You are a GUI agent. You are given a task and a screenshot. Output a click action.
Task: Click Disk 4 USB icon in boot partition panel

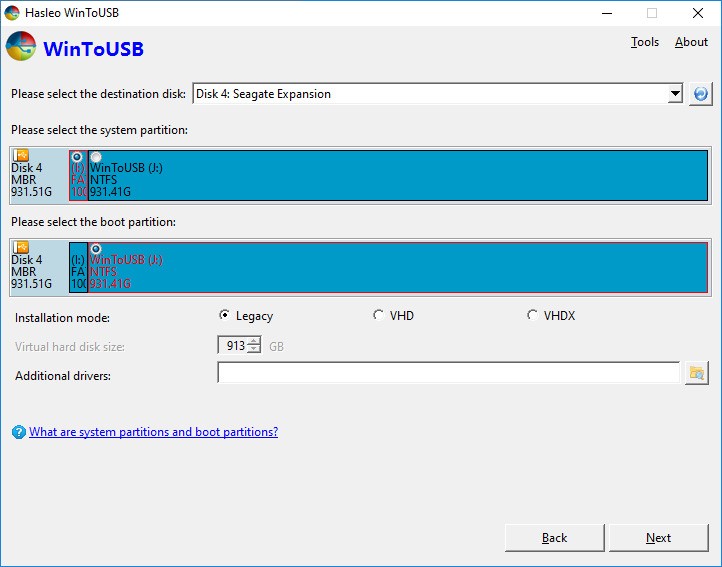(21, 247)
